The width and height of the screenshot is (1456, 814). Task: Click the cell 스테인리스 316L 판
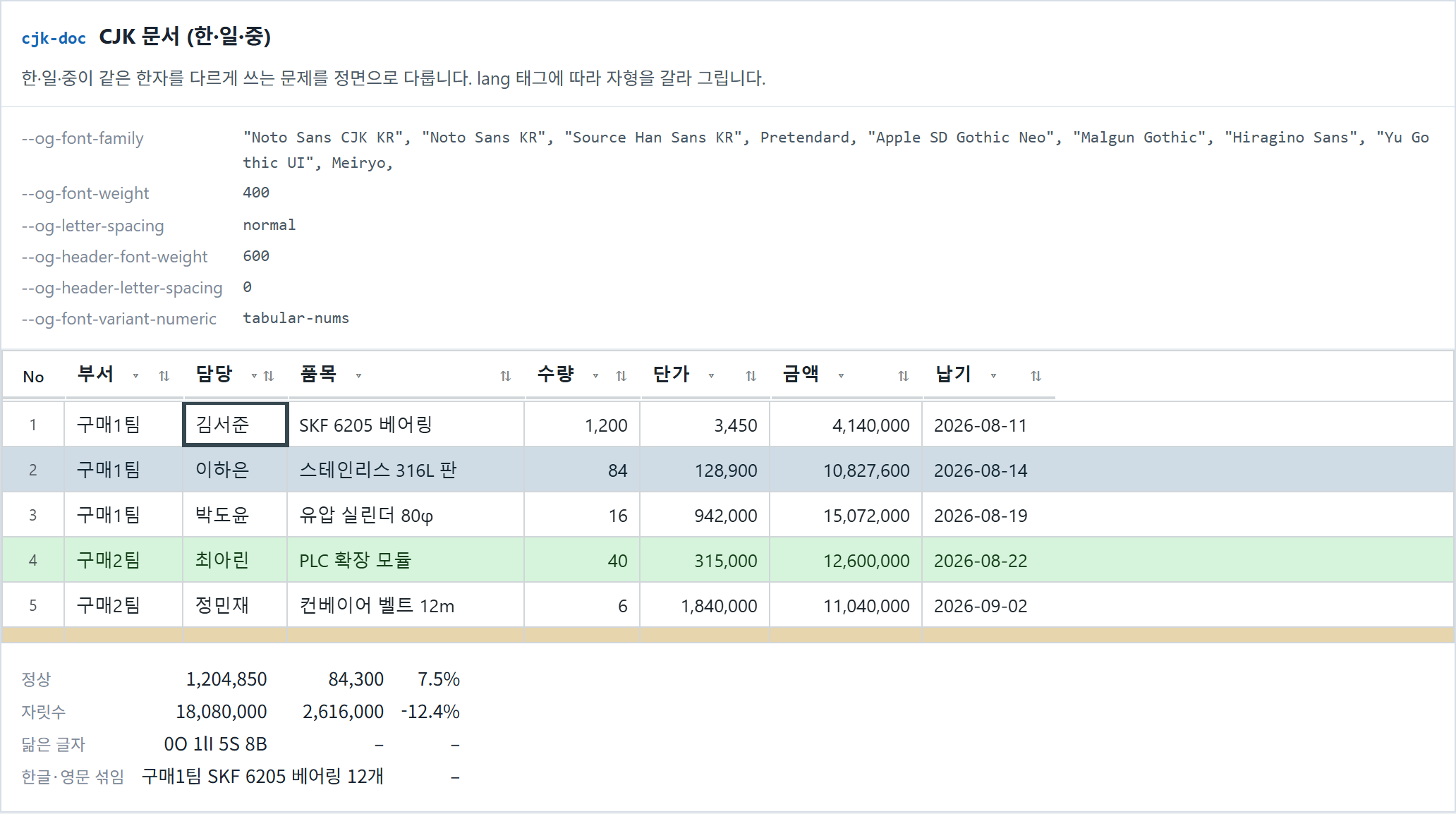(x=406, y=470)
